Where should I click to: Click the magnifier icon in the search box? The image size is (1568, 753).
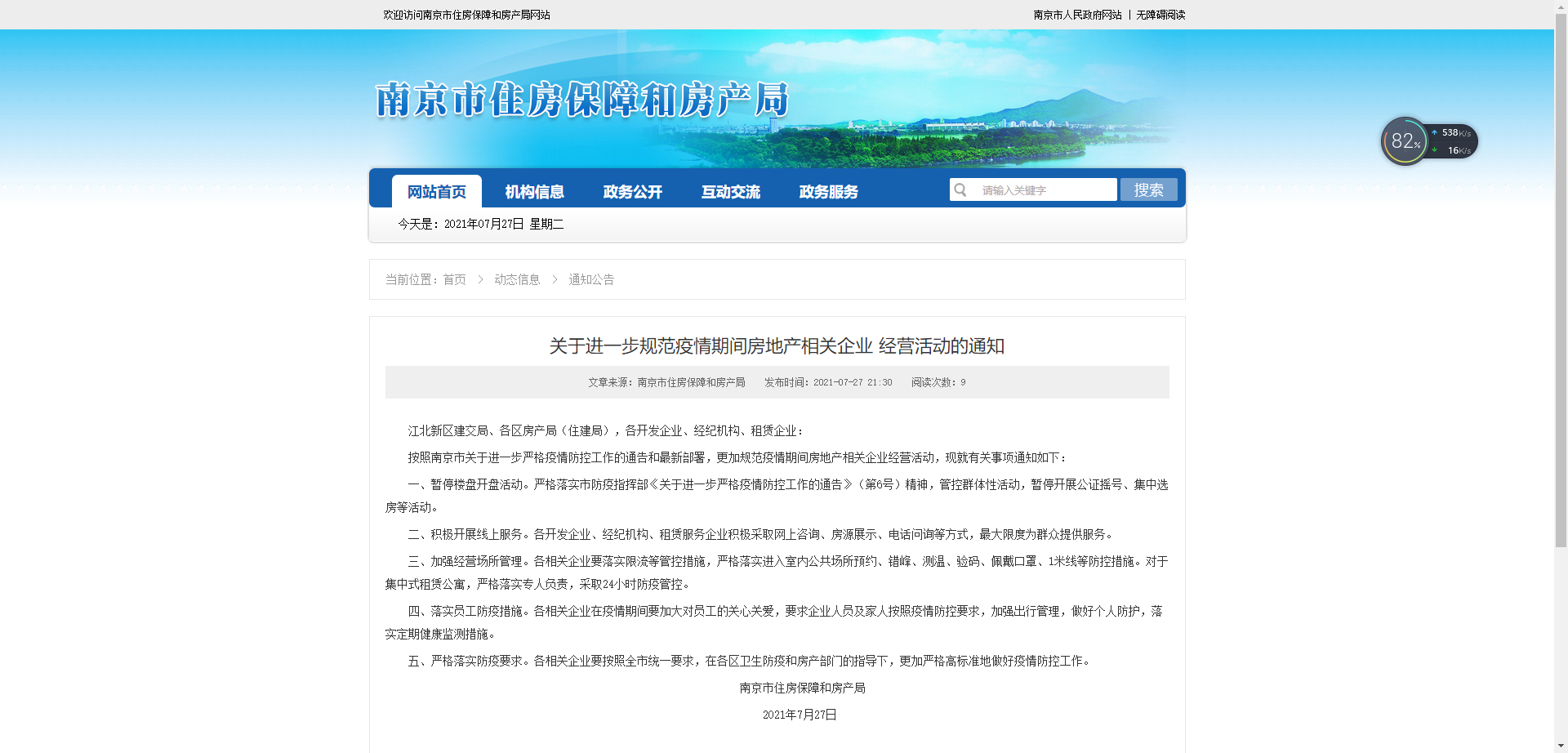[961, 190]
